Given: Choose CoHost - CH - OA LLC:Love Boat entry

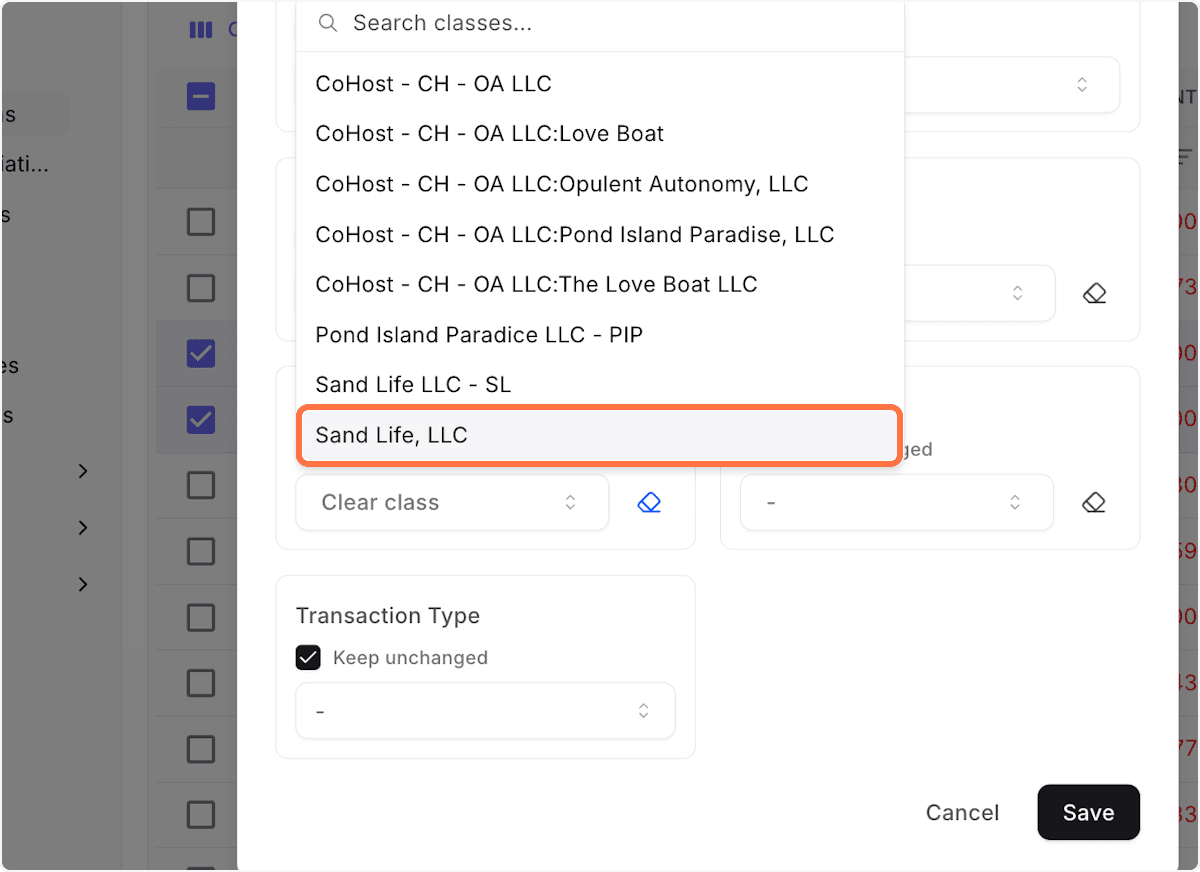Looking at the screenshot, I should 489,133.
